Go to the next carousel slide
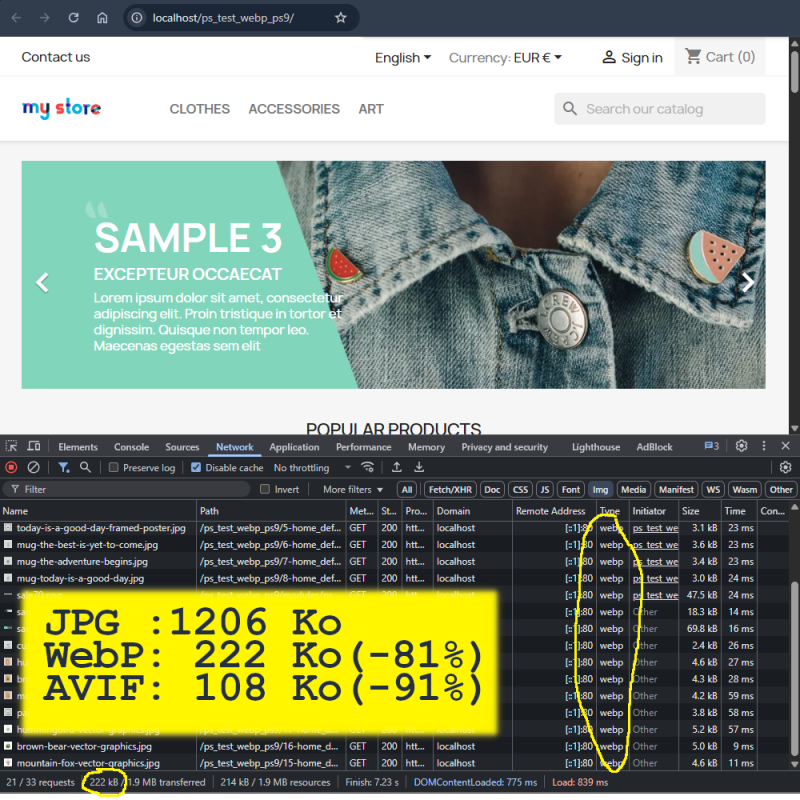 click(x=747, y=282)
